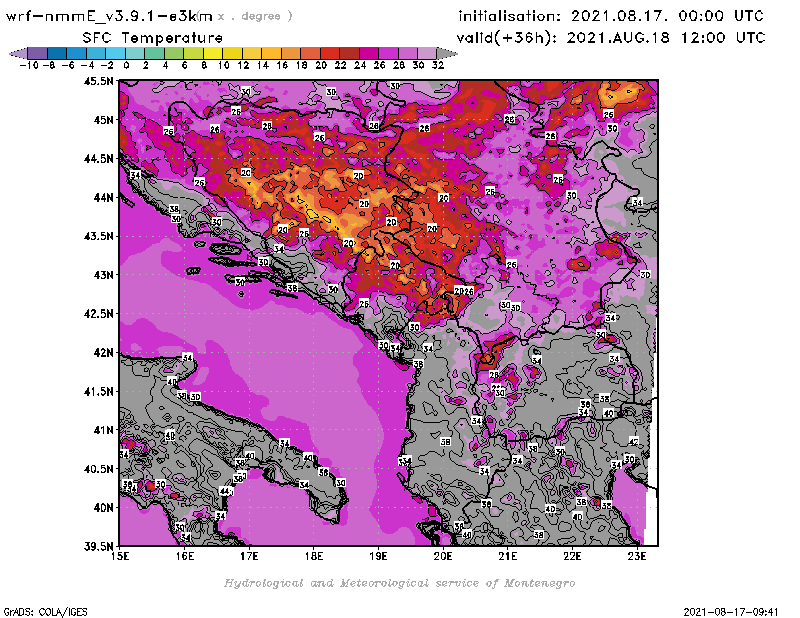Image resolution: width=800 pixels, height=618 pixels.
Task: Click the 'x . degree )' gray text
Action: (255, 16)
